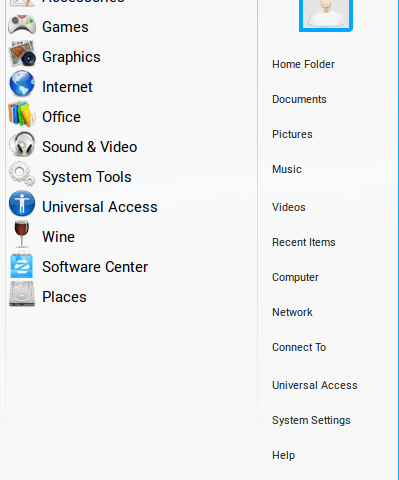Click the Internet globe icon

tap(22, 83)
